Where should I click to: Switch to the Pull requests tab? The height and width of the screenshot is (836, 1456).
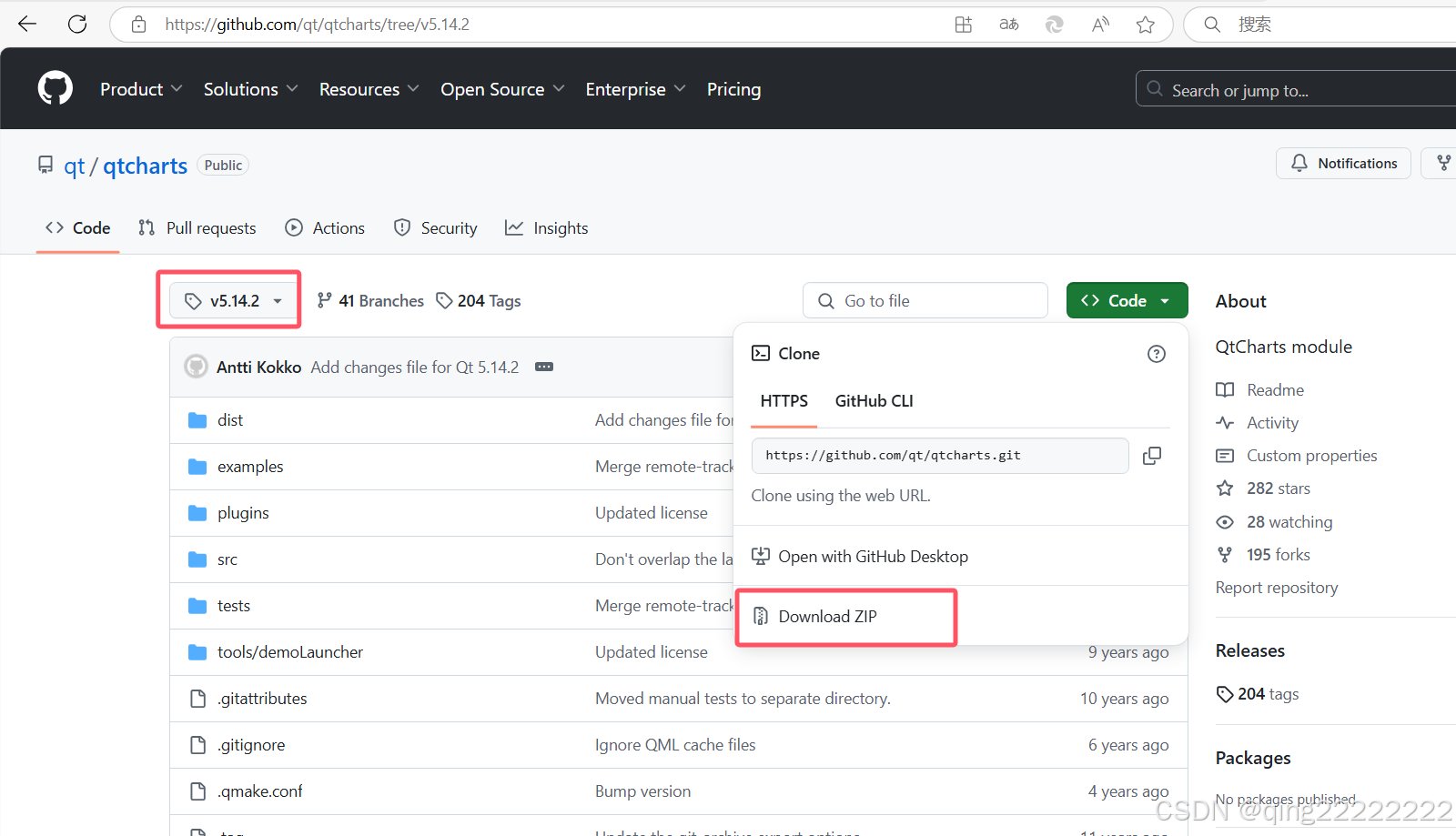click(x=197, y=228)
